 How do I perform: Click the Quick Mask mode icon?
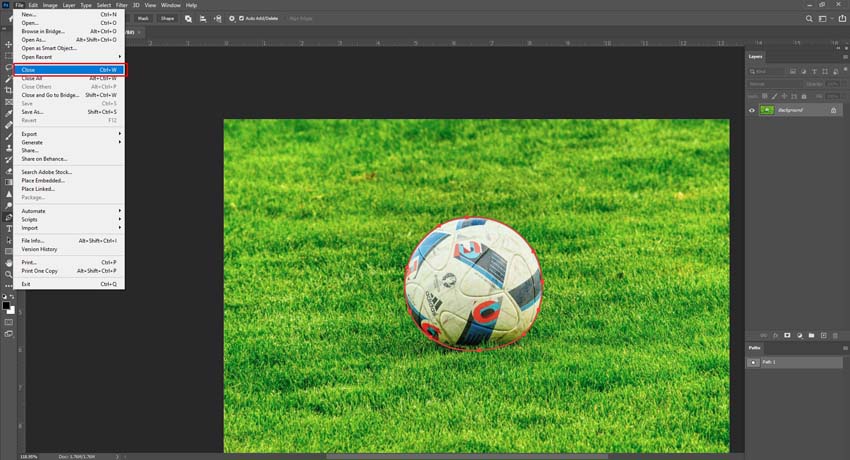coord(8,322)
